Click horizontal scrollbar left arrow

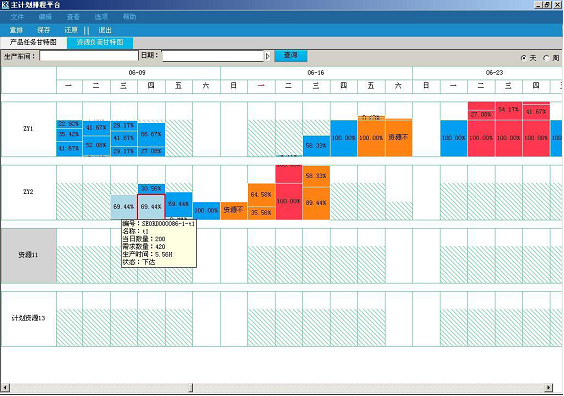point(5,387)
